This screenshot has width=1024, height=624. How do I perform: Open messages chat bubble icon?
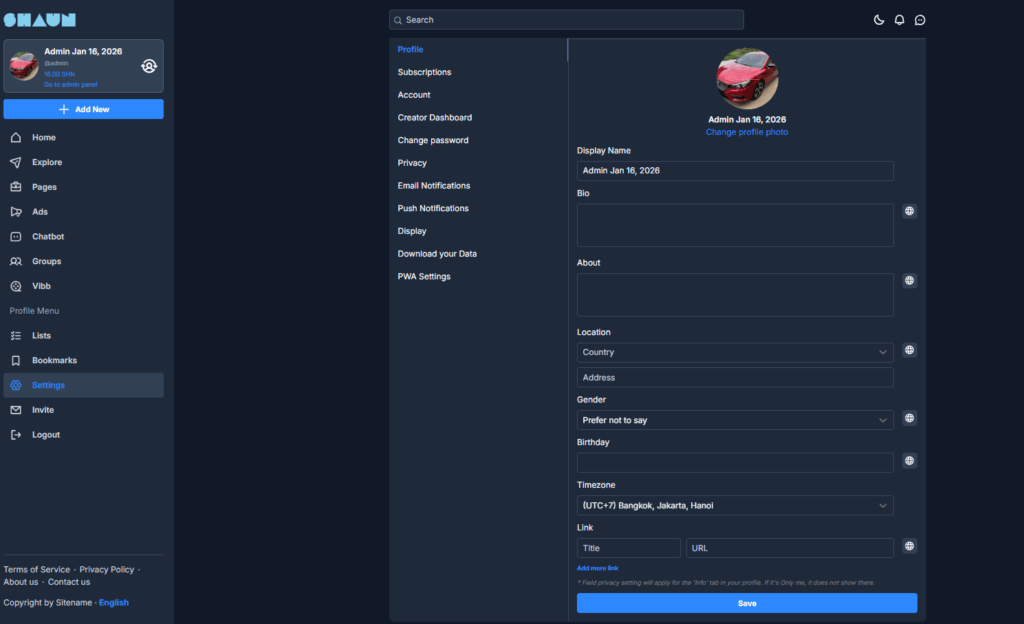[x=920, y=20]
